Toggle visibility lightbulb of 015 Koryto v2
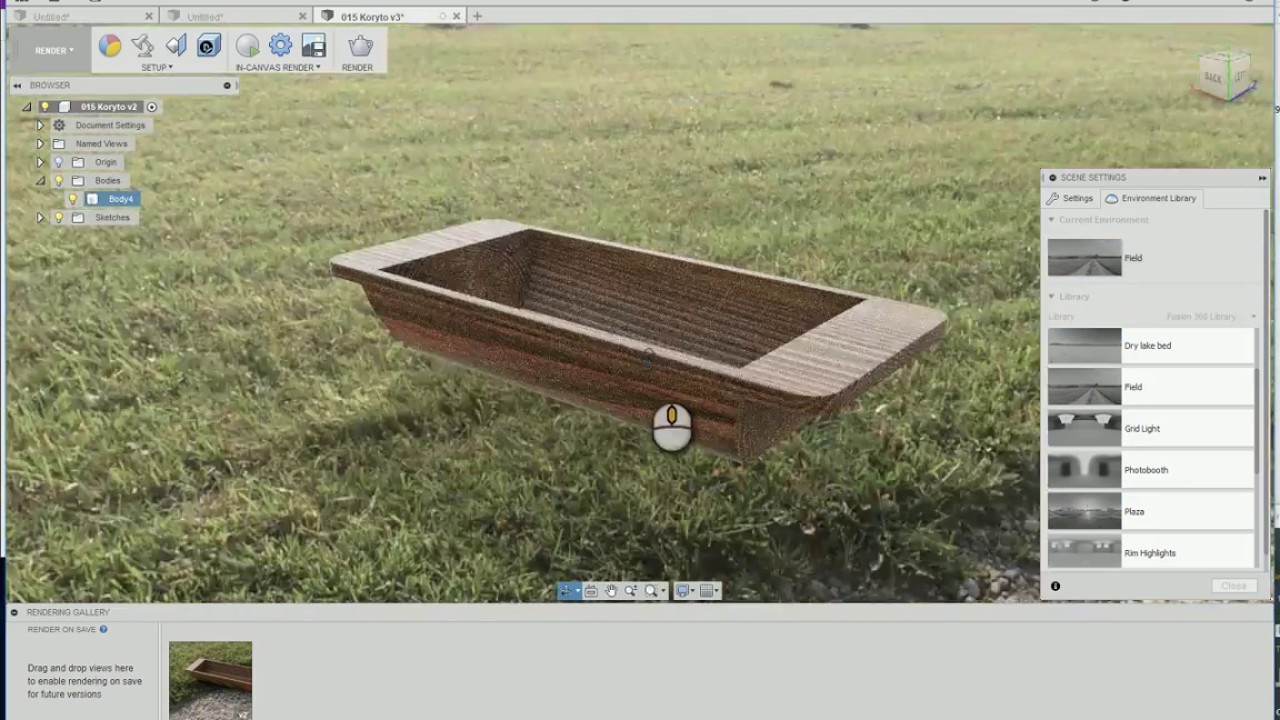Image resolution: width=1280 pixels, height=720 pixels. [44, 107]
